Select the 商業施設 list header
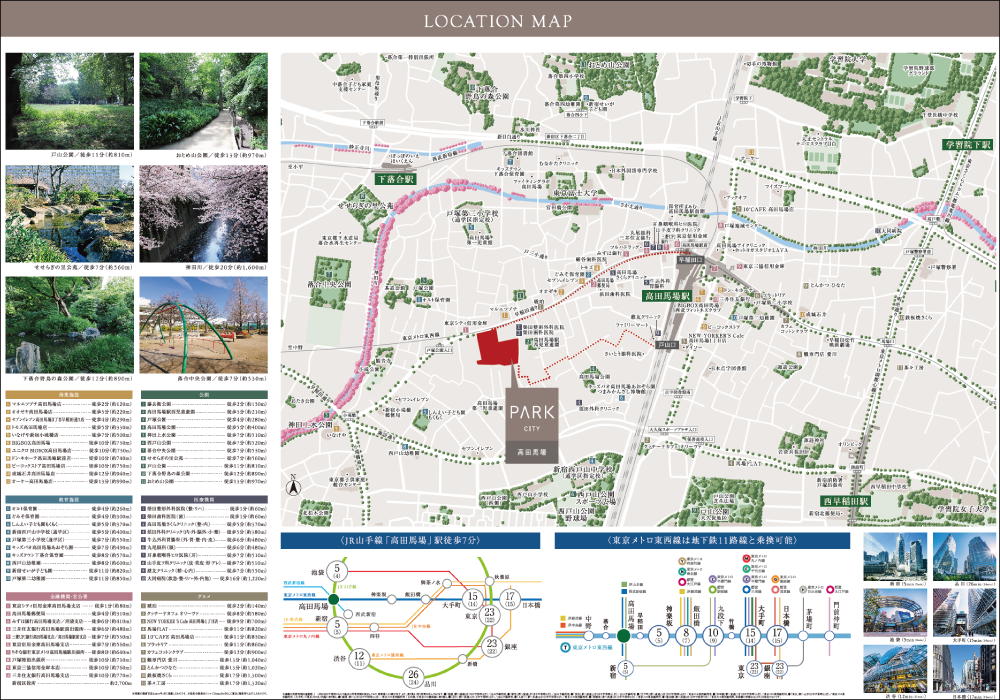1000x700 pixels. (68, 395)
